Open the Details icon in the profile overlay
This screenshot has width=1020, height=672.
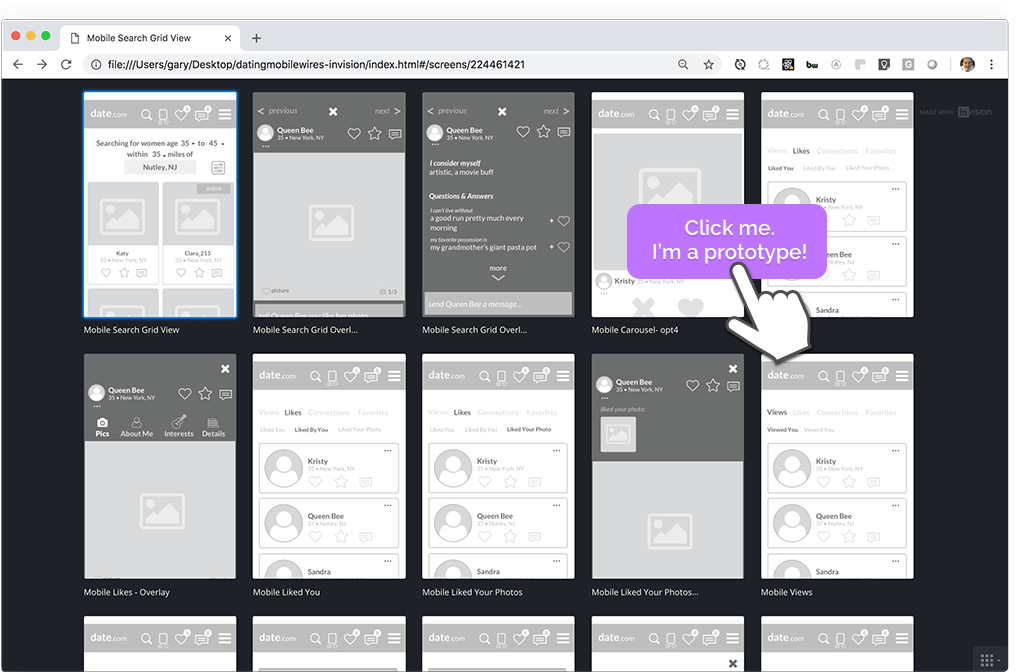(213, 423)
